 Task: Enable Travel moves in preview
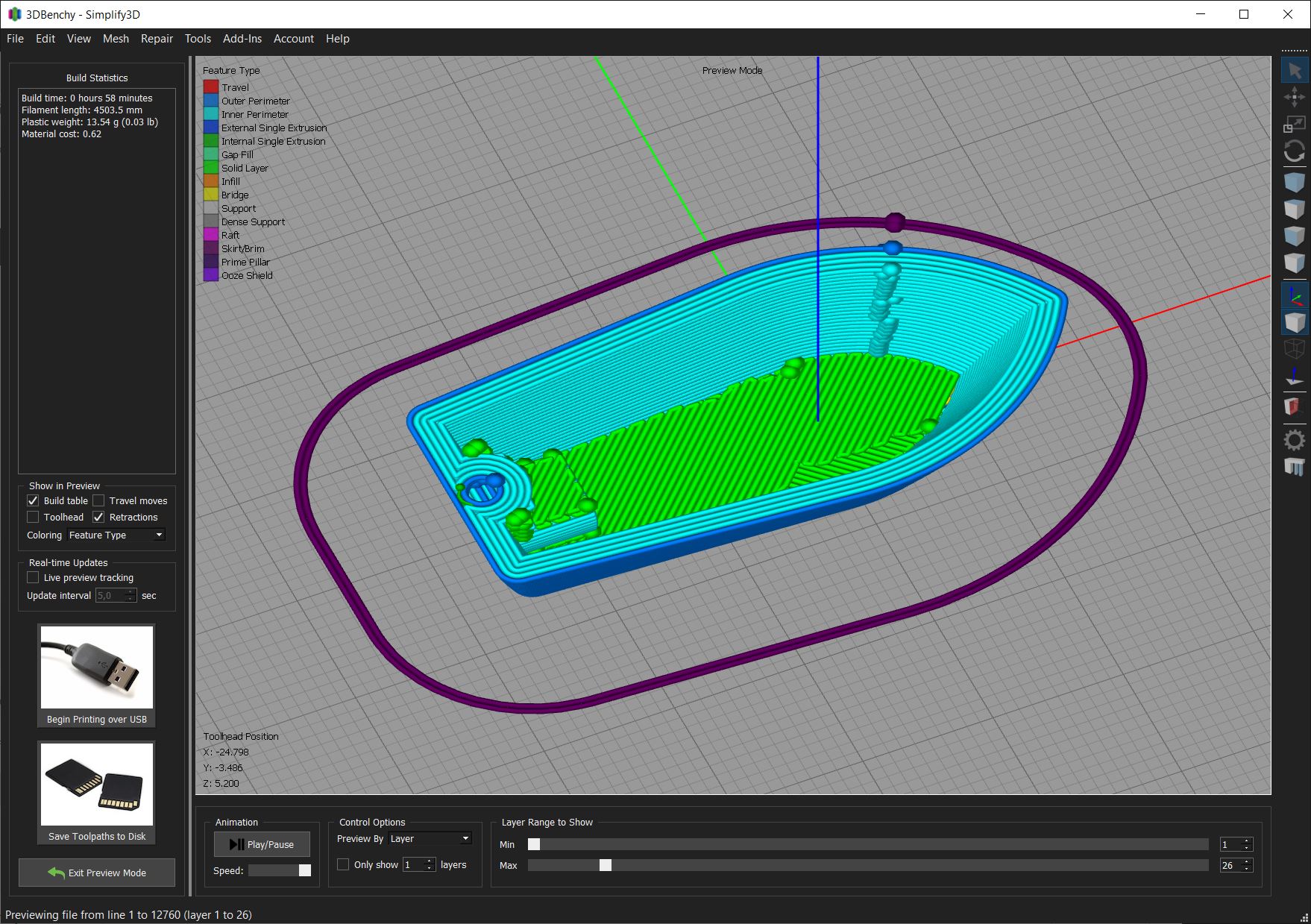tap(98, 500)
